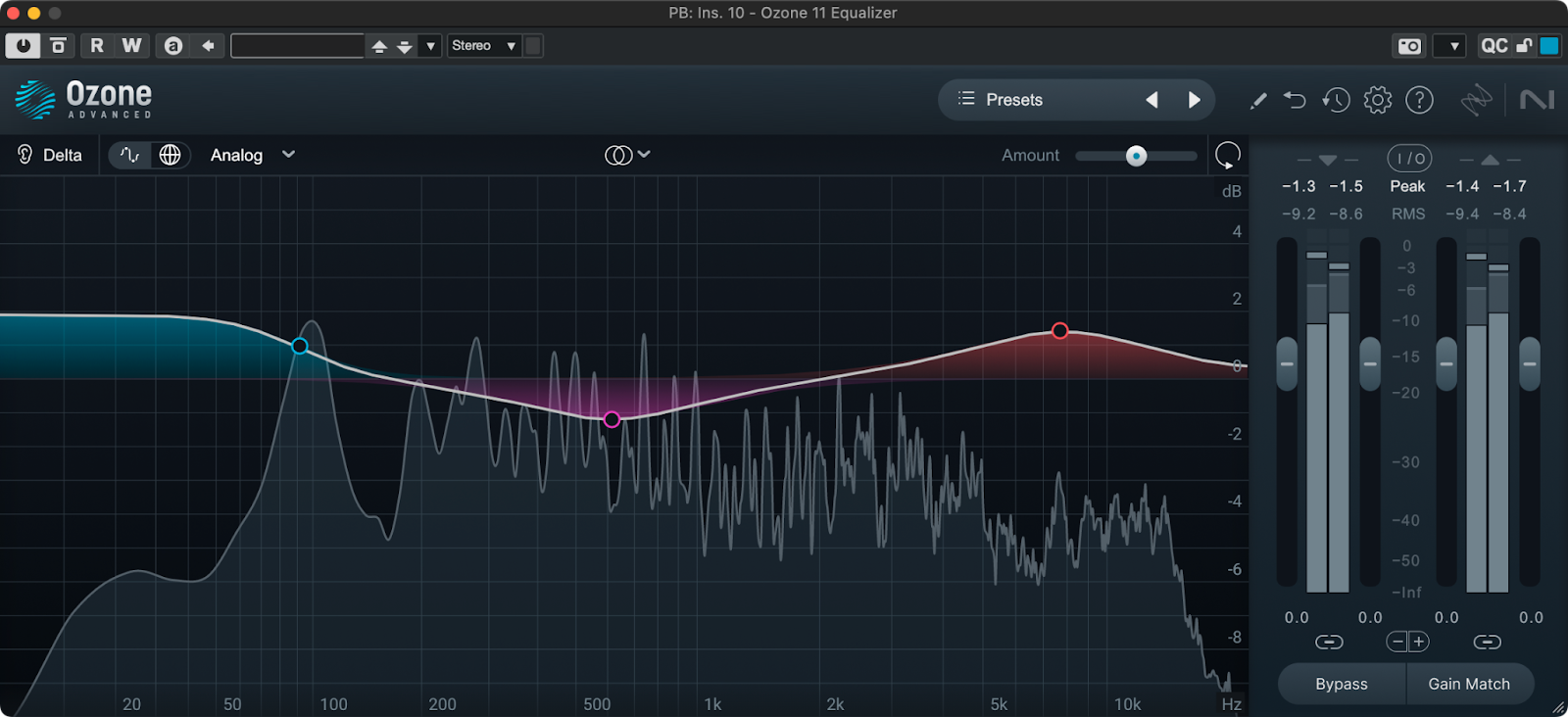Toggle the plugin power button
The image size is (1568, 717).
point(23,46)
